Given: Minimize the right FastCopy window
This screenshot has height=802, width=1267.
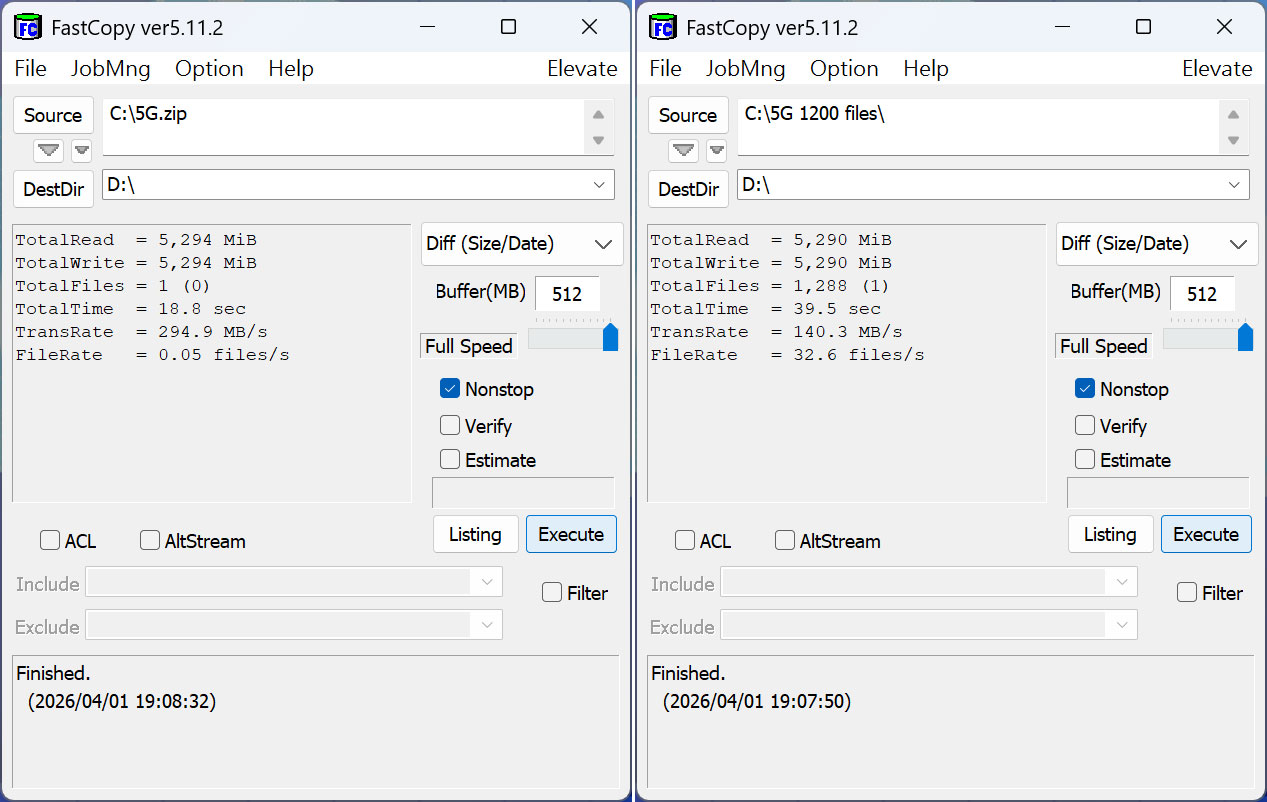Looking at the screenshot, I should pyautogui.click(x=1062, y=27).
